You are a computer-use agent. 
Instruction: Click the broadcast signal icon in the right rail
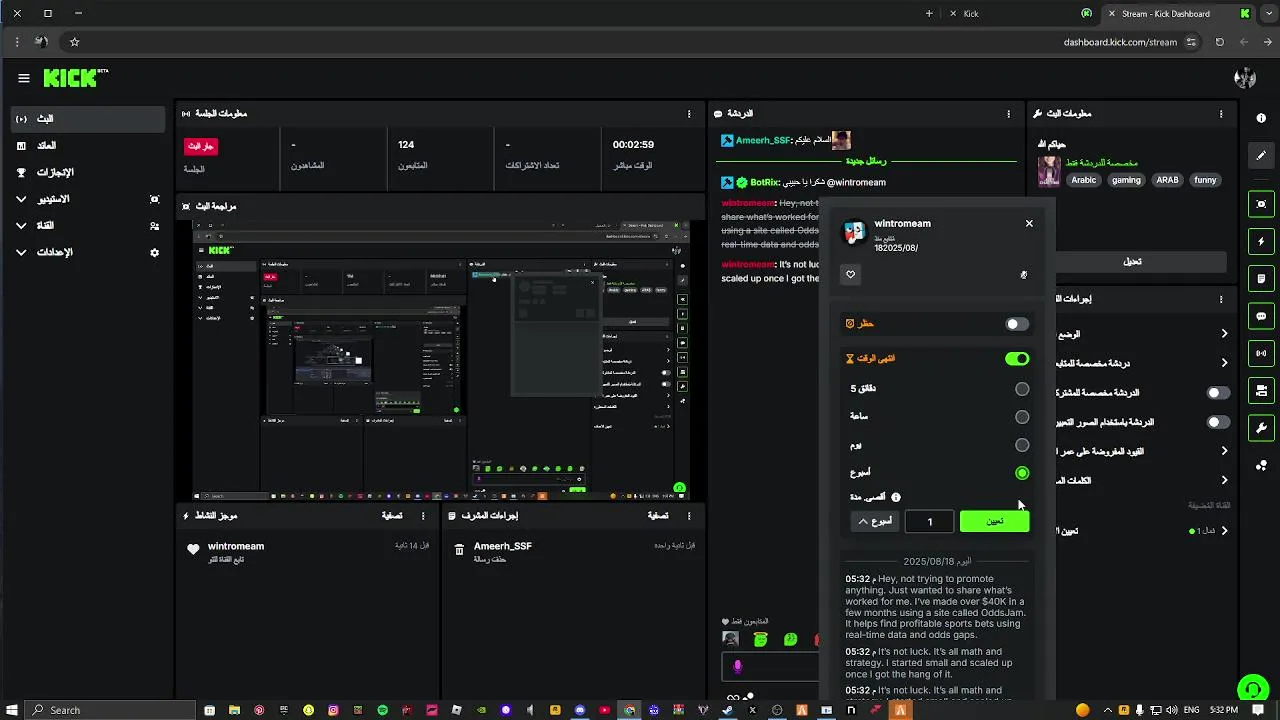[1261, 353]
